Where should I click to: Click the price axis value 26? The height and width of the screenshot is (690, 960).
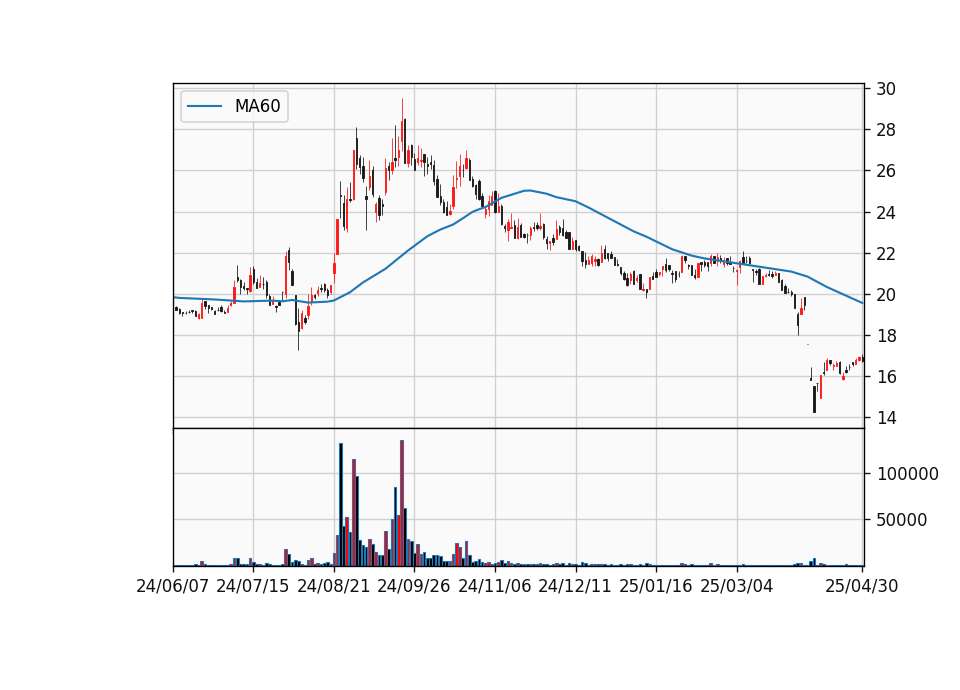(886, 171)
